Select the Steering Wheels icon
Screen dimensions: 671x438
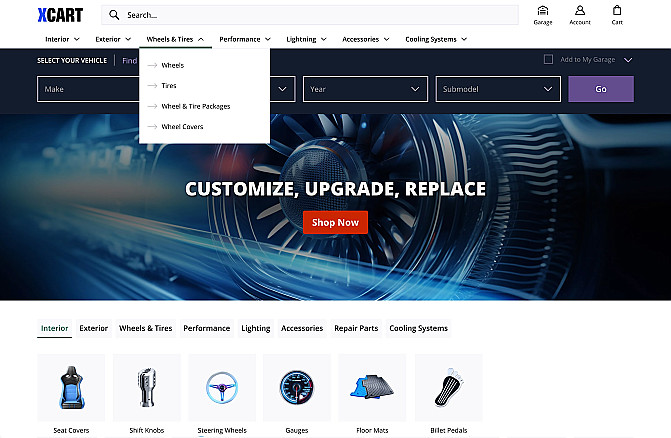pos(221,388)
